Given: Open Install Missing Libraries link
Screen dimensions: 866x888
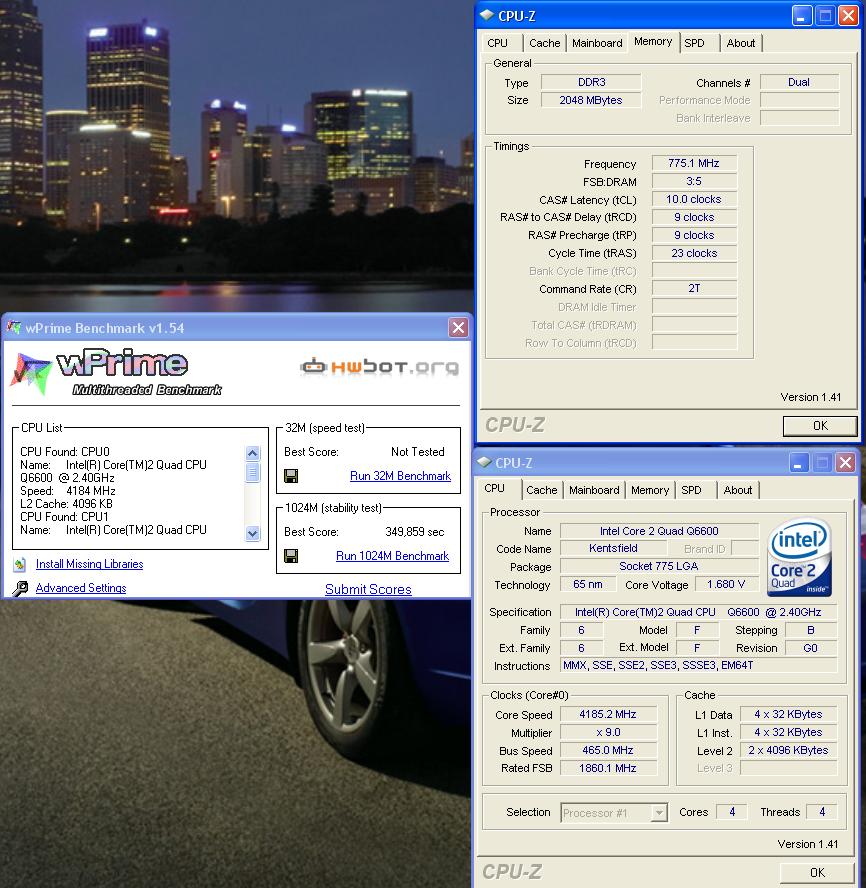Looking at the screenshot, I should (x=89, y=564).
